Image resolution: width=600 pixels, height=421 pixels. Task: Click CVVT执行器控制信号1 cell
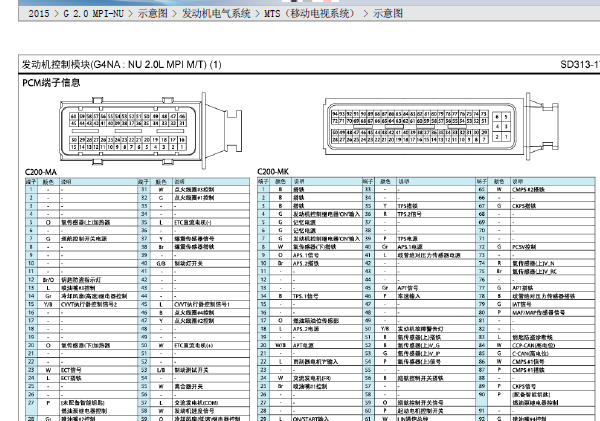[x=202, y=304]
